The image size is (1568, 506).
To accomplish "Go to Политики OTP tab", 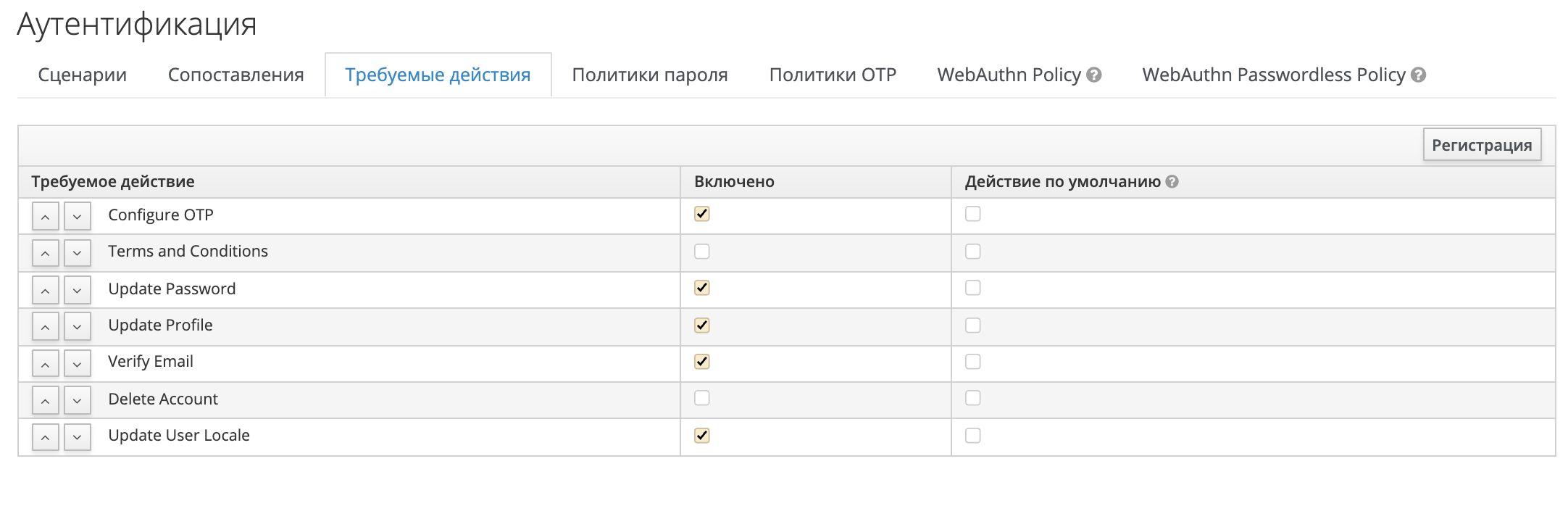I will pyautogui.click(x=833, y=75).
